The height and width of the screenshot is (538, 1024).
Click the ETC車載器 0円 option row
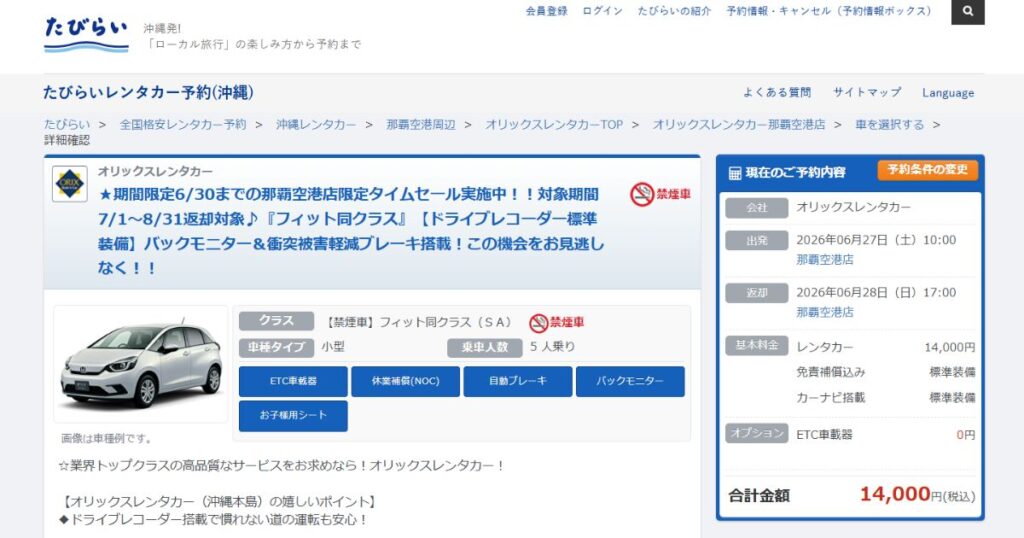(x=886, y=435)
